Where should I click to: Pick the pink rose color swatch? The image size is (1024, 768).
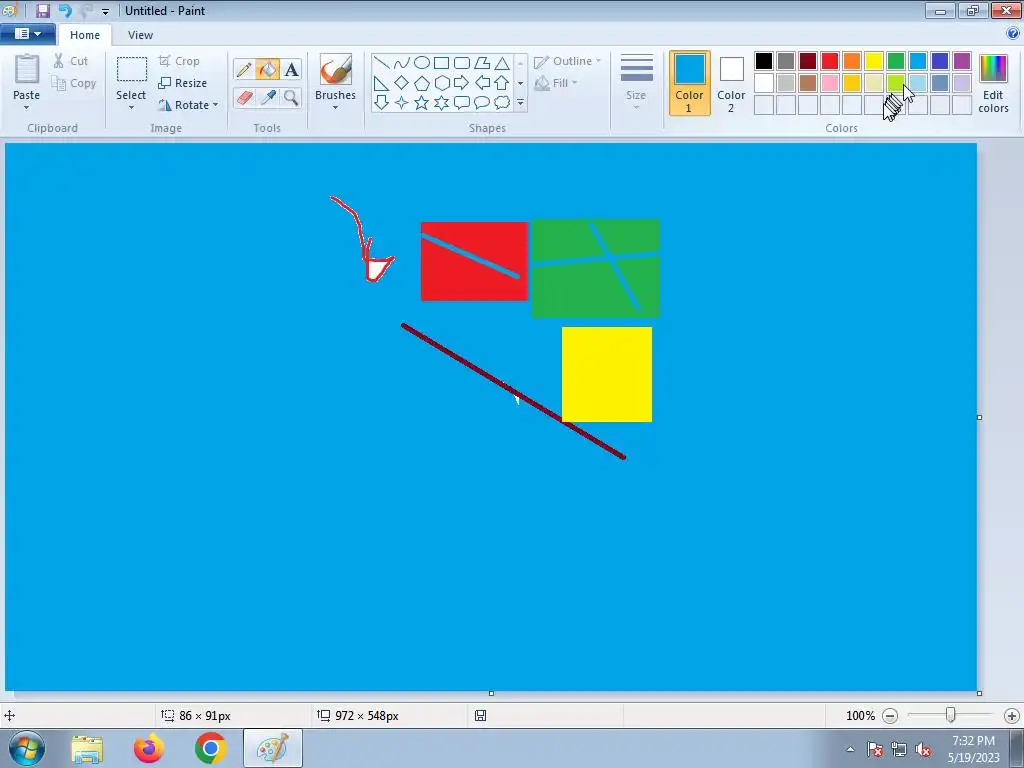(x=830, y=83)
